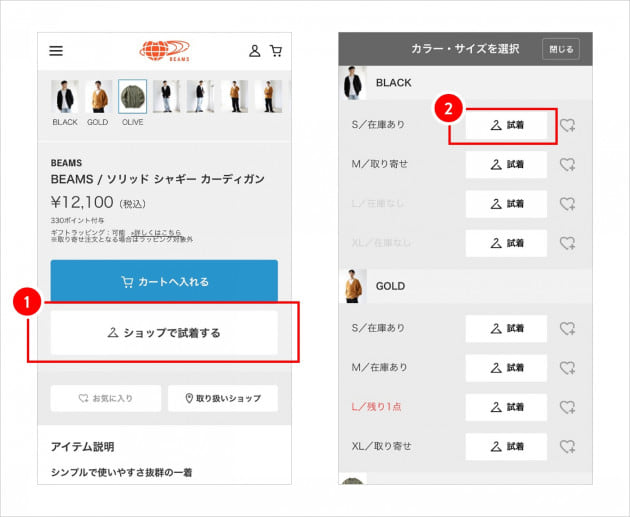Toggle favorite heart for BLACK size M
This screenshot has height=517, width=630.
[567, 164]
